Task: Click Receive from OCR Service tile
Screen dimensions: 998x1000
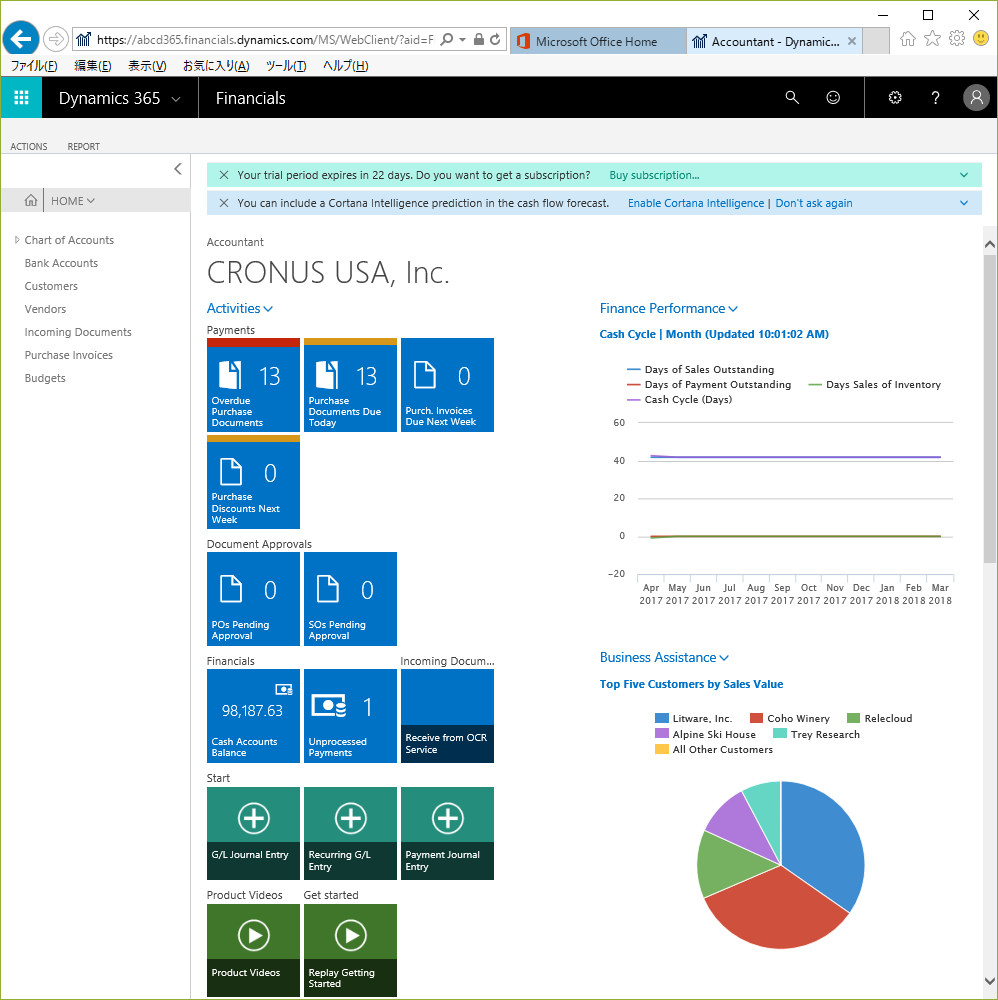Action: (447, 716)
